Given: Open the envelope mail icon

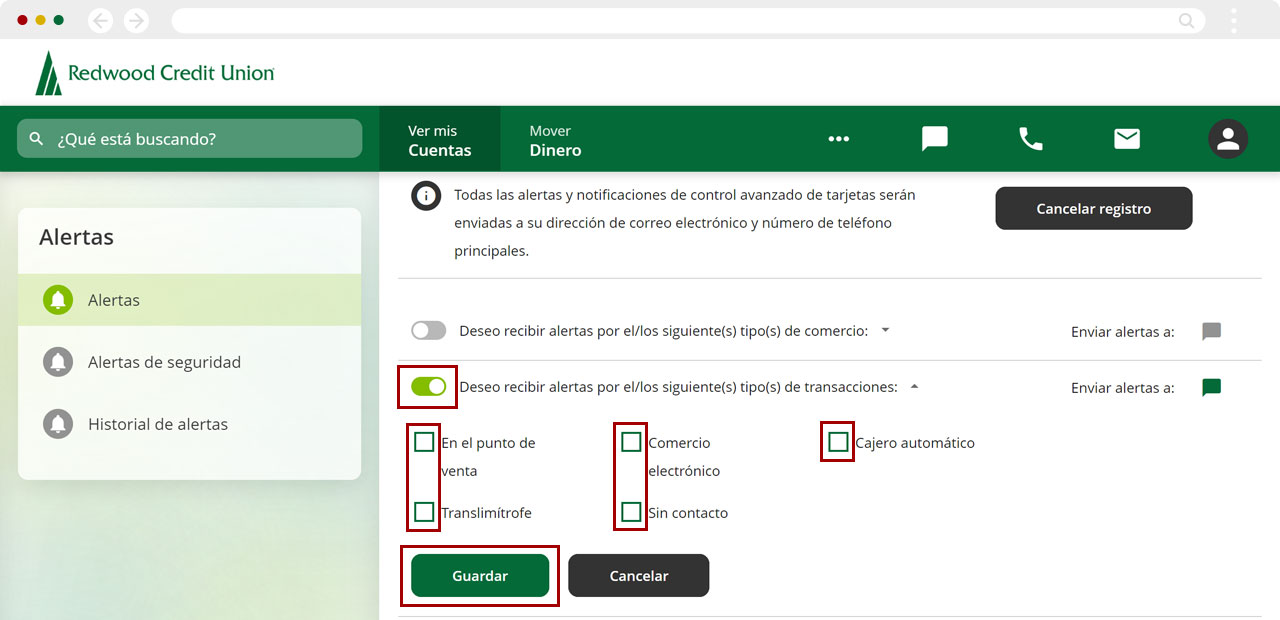Looking at the screenshot, I should pos(1127,139).
